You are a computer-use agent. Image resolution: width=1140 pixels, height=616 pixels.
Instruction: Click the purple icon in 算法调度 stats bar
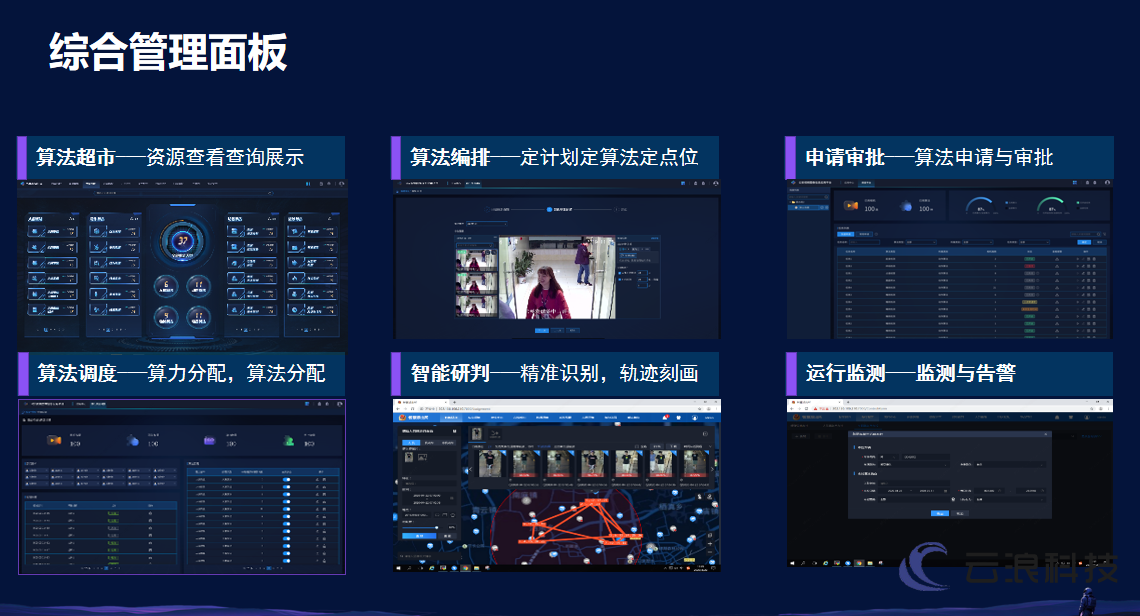(x=209, y=441)
